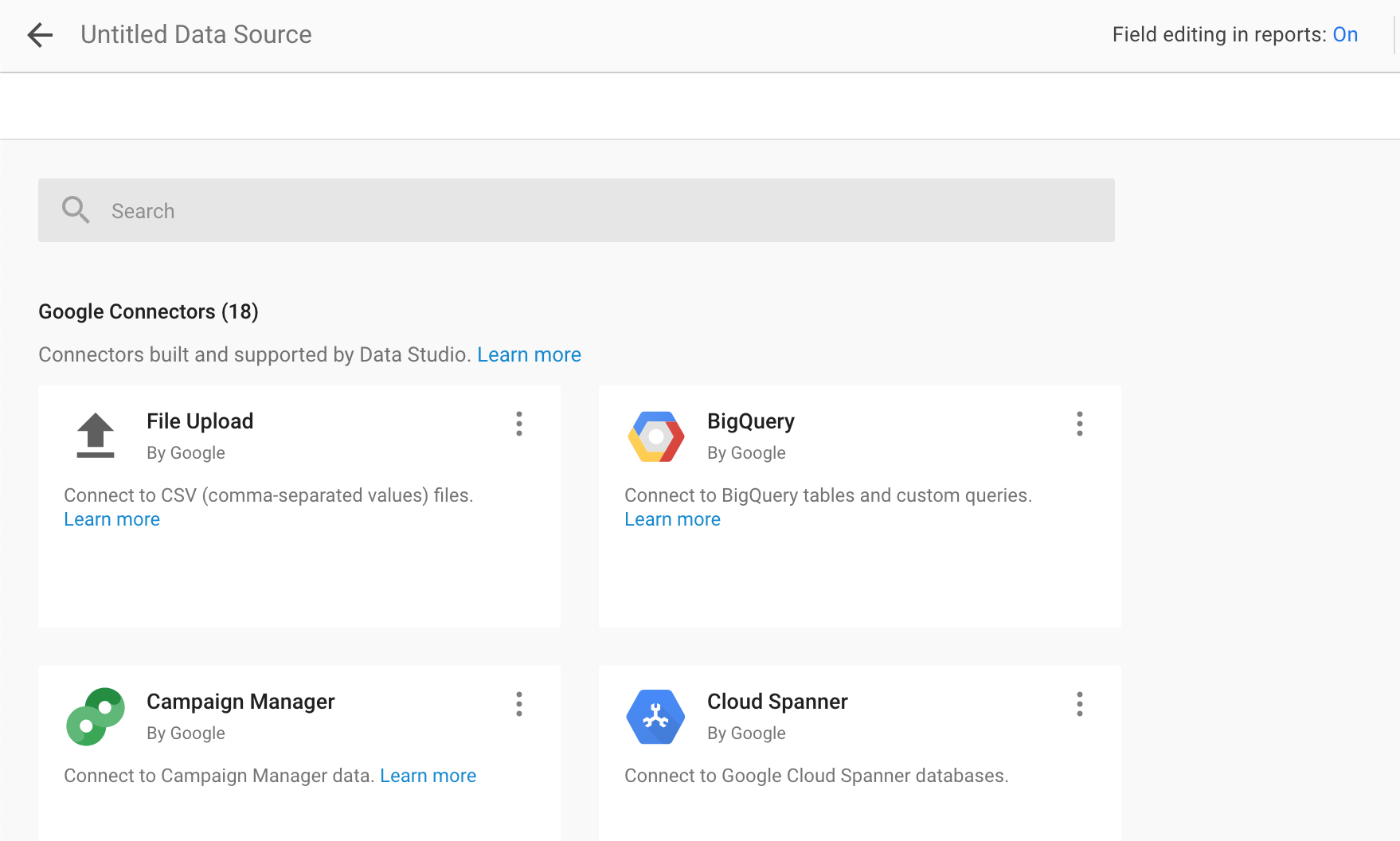
Task: Click the Google Connectors section heading
Action: [148, 311]
